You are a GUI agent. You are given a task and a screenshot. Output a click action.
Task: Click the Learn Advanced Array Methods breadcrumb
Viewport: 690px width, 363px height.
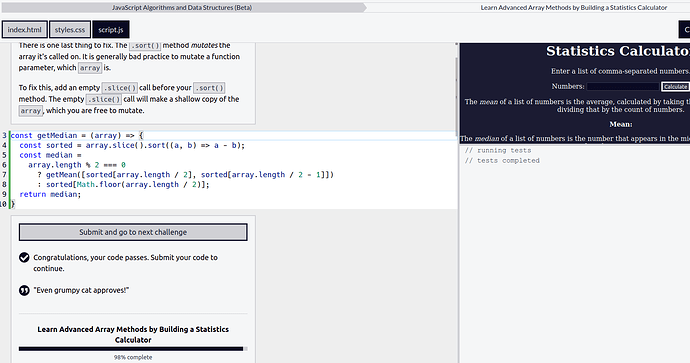tap(573, 7)
